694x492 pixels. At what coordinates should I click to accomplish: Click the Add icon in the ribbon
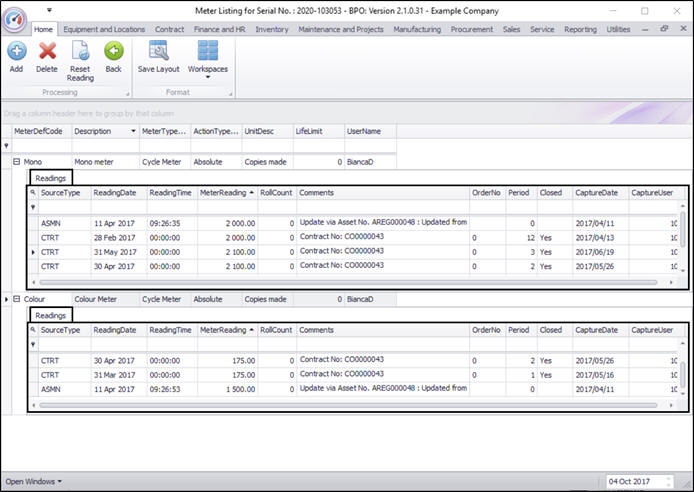tap(16, 51)
